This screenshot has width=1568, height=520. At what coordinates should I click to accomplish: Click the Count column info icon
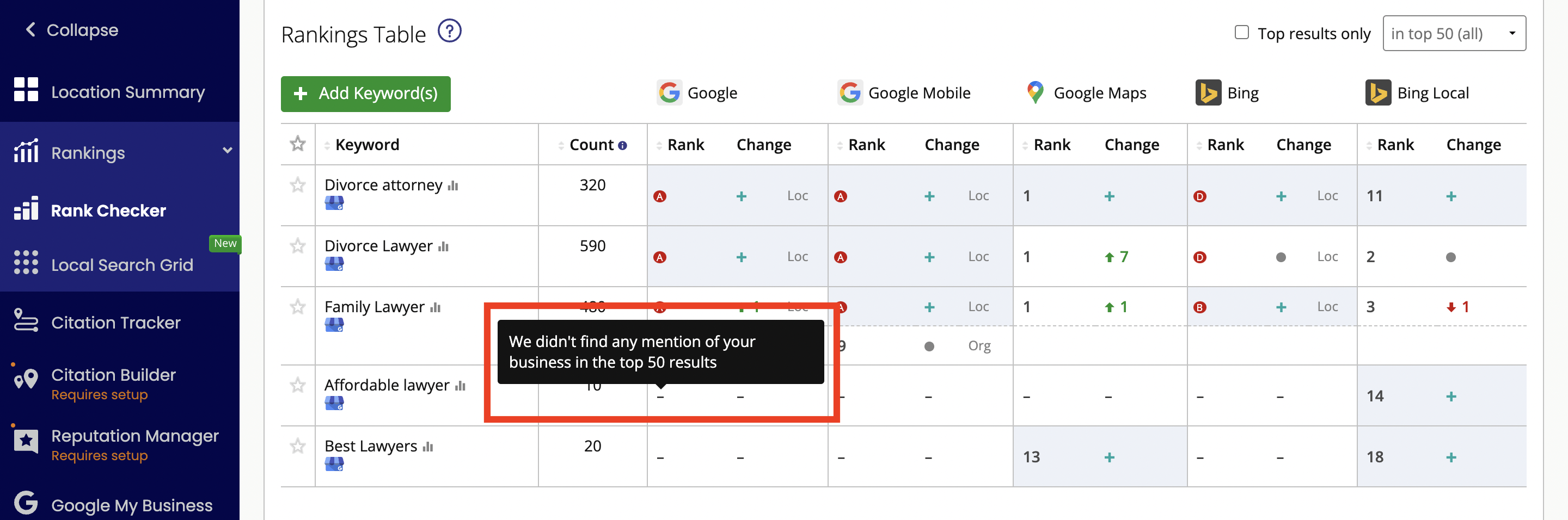click(x=622, y=145)
